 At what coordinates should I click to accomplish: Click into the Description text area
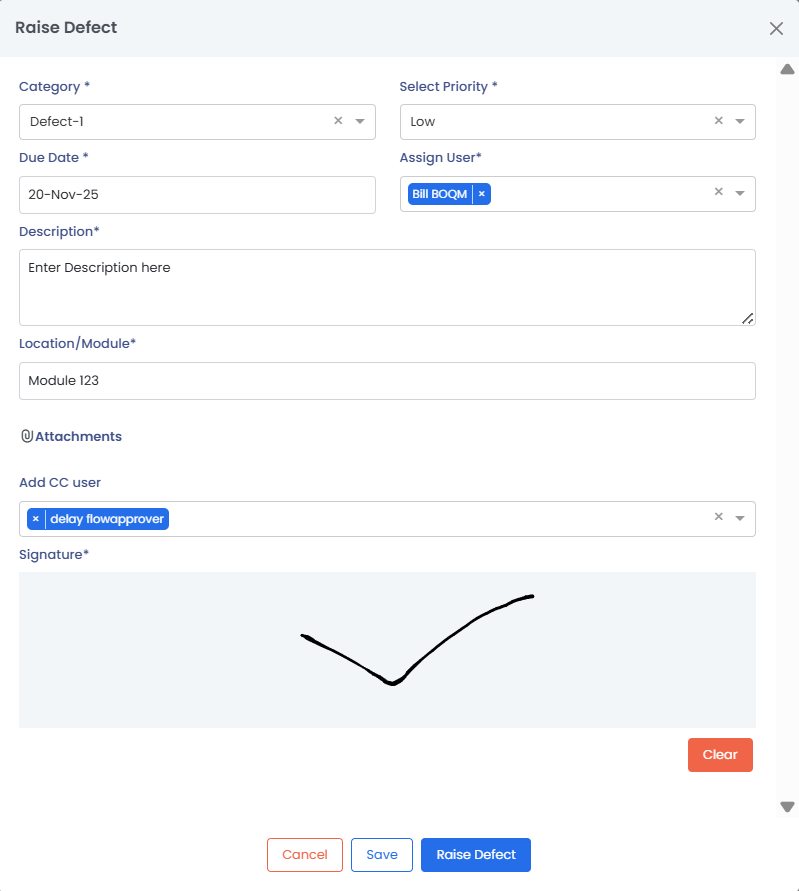[x=387, y=287]
